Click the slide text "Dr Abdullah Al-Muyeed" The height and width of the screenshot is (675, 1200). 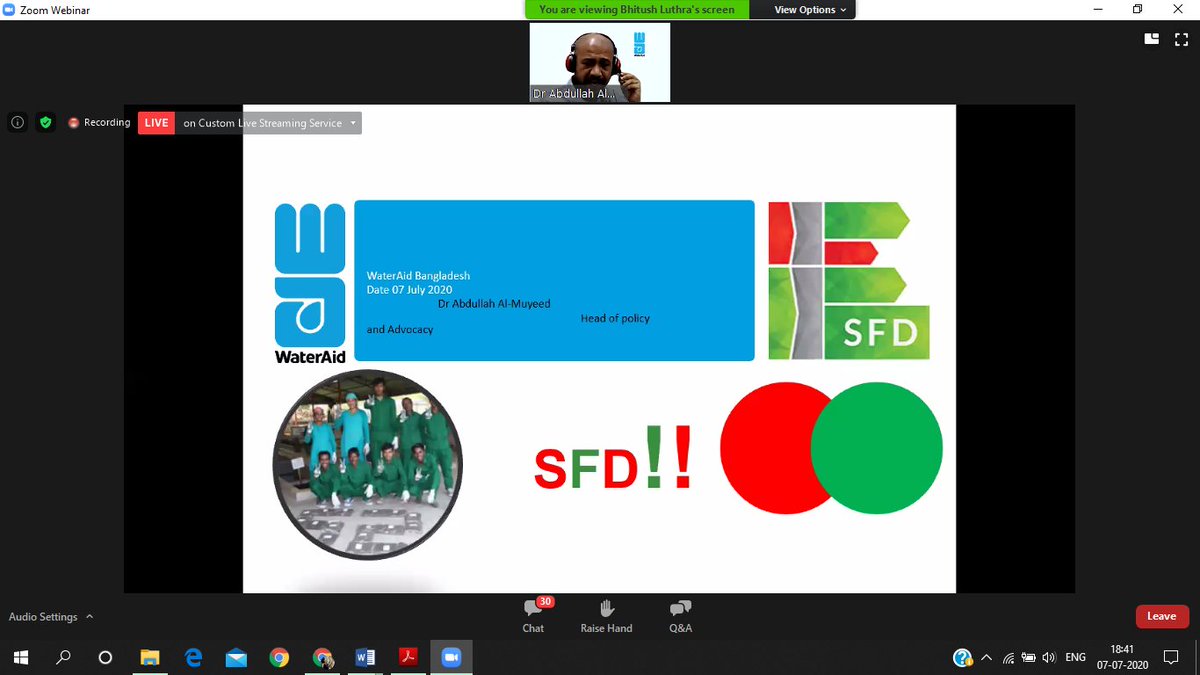point(494,304)
